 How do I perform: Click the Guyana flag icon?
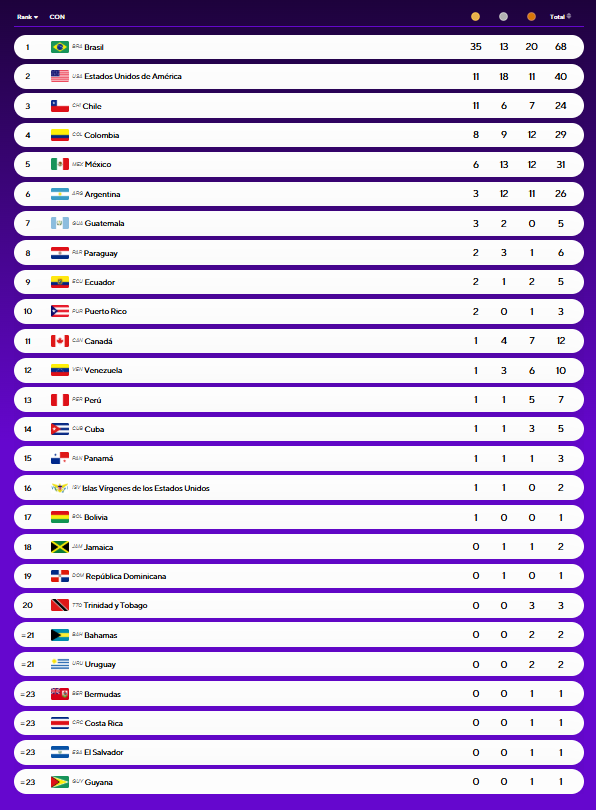tap(60, 782)
